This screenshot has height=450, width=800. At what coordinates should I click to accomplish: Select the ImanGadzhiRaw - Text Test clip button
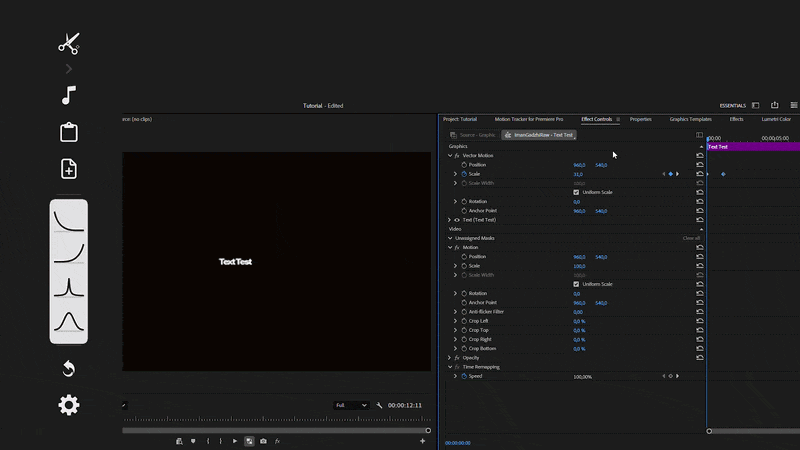pos(539,135)
